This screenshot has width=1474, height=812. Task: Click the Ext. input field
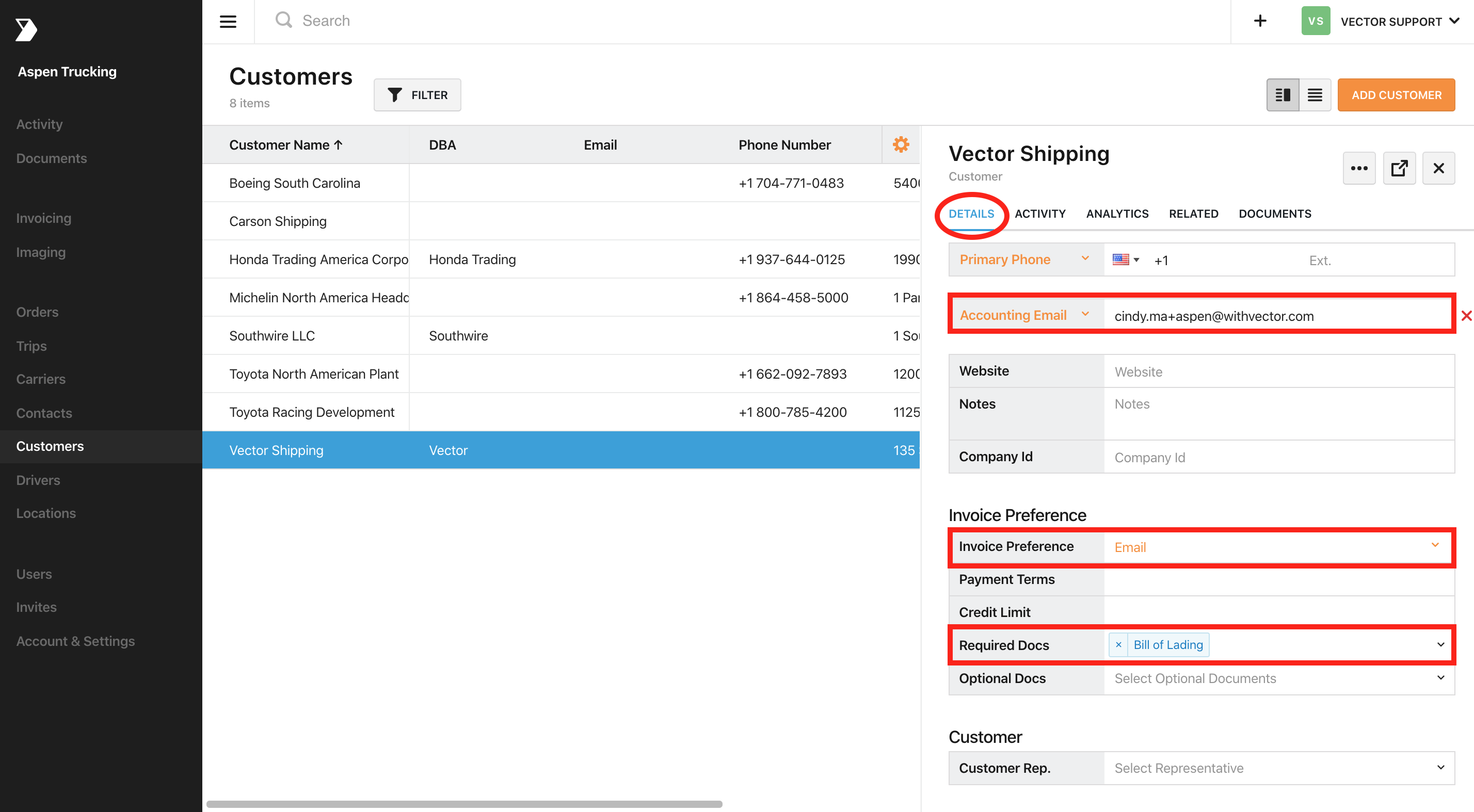point(1379,260)
